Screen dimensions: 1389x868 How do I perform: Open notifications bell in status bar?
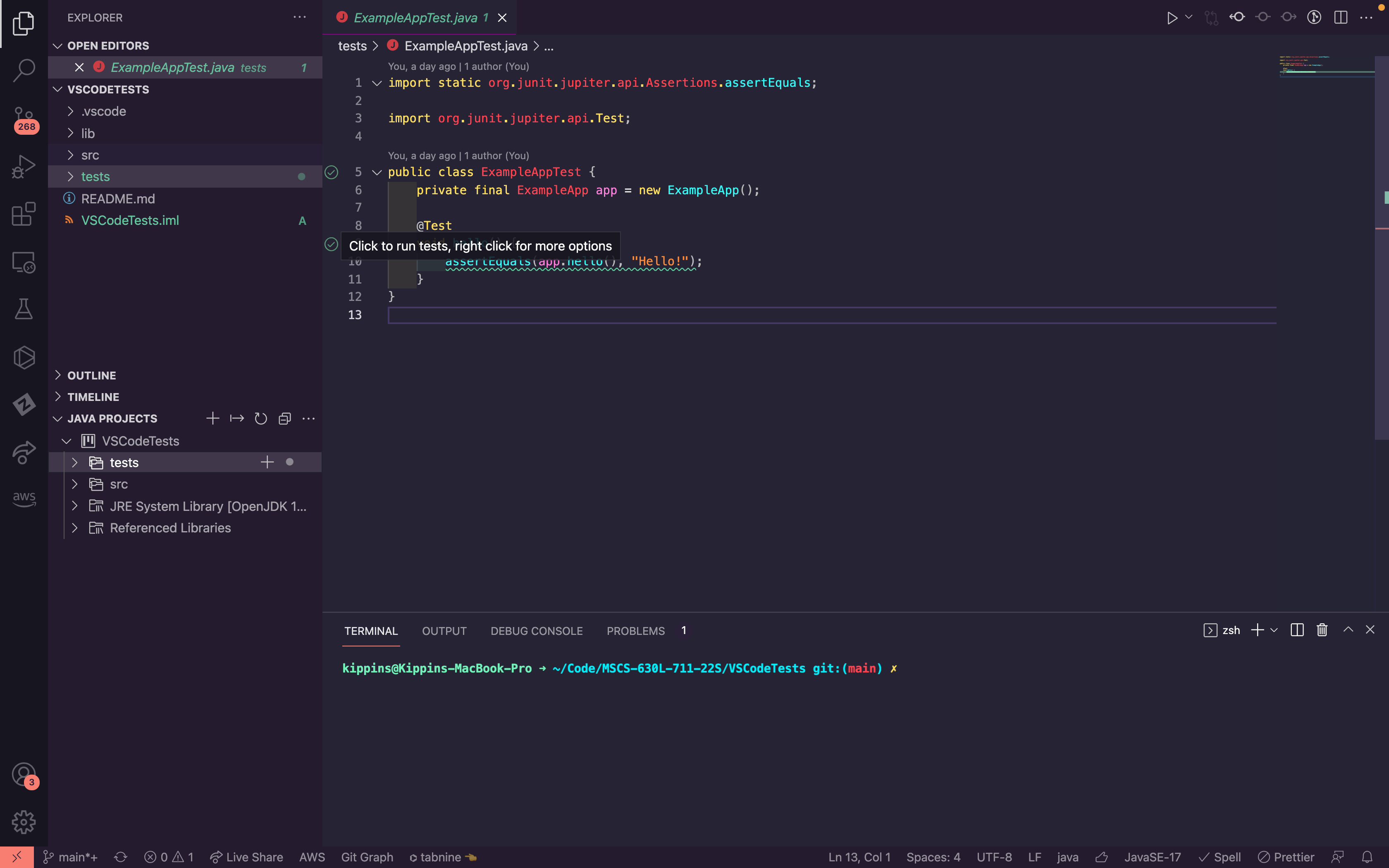(1367, 857)
